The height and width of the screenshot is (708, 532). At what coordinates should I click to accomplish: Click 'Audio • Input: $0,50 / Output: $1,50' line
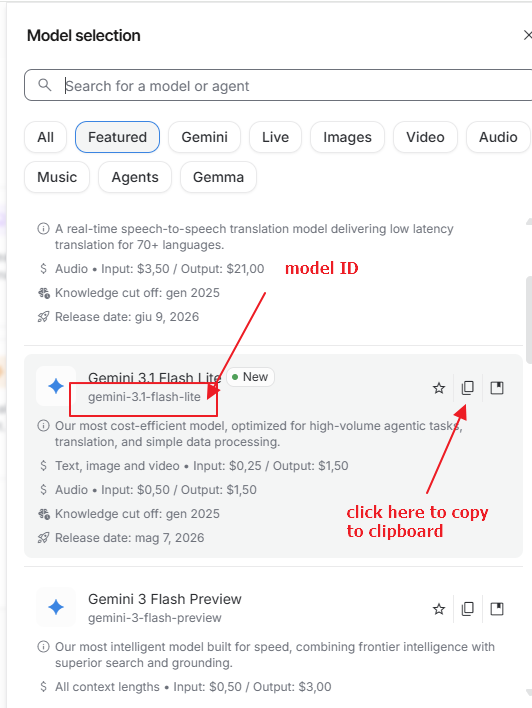coord(156,490)
